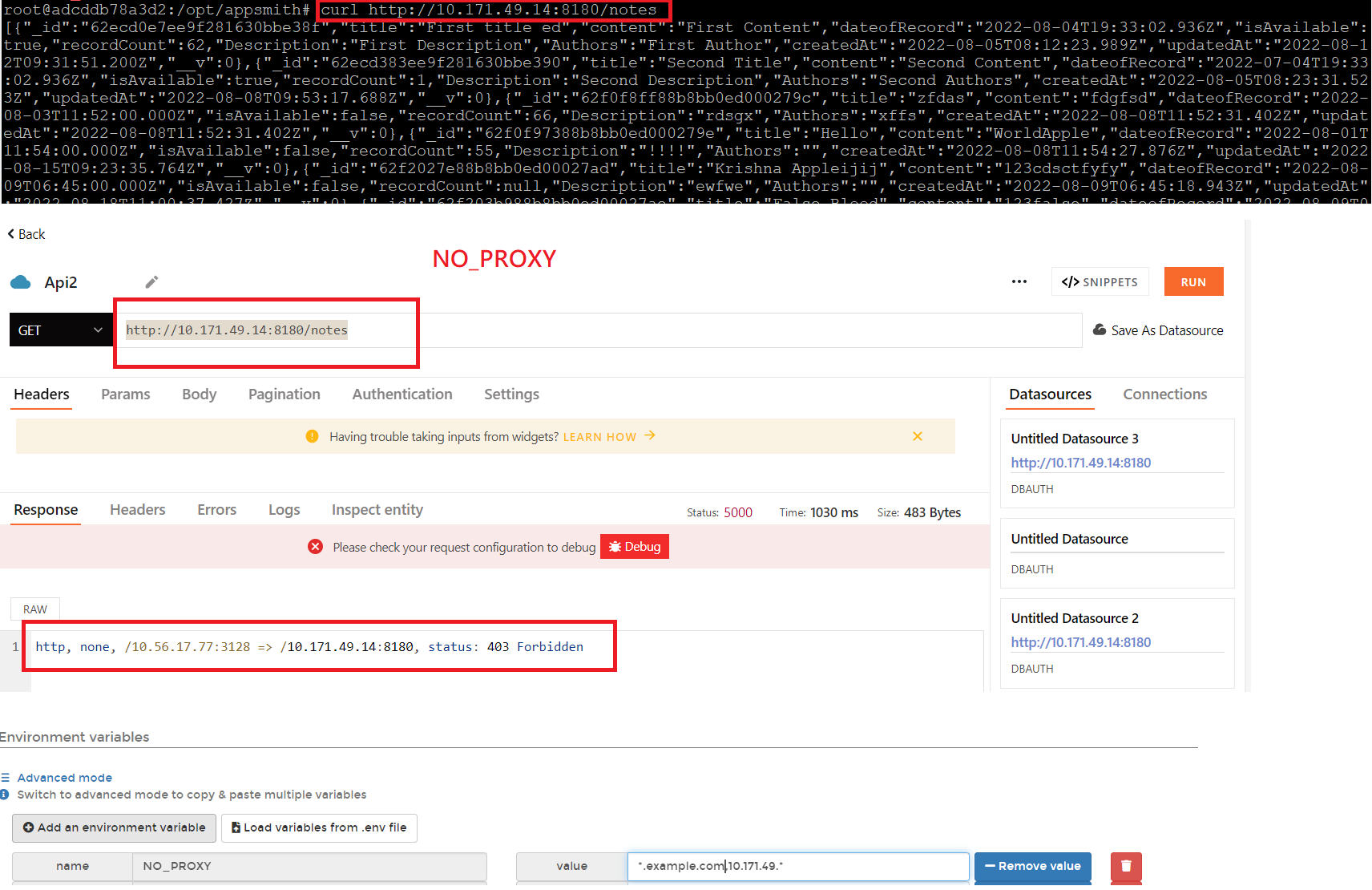Edit the NO_PROXY value input field
Screen dimensions: 1372x890
798,866
